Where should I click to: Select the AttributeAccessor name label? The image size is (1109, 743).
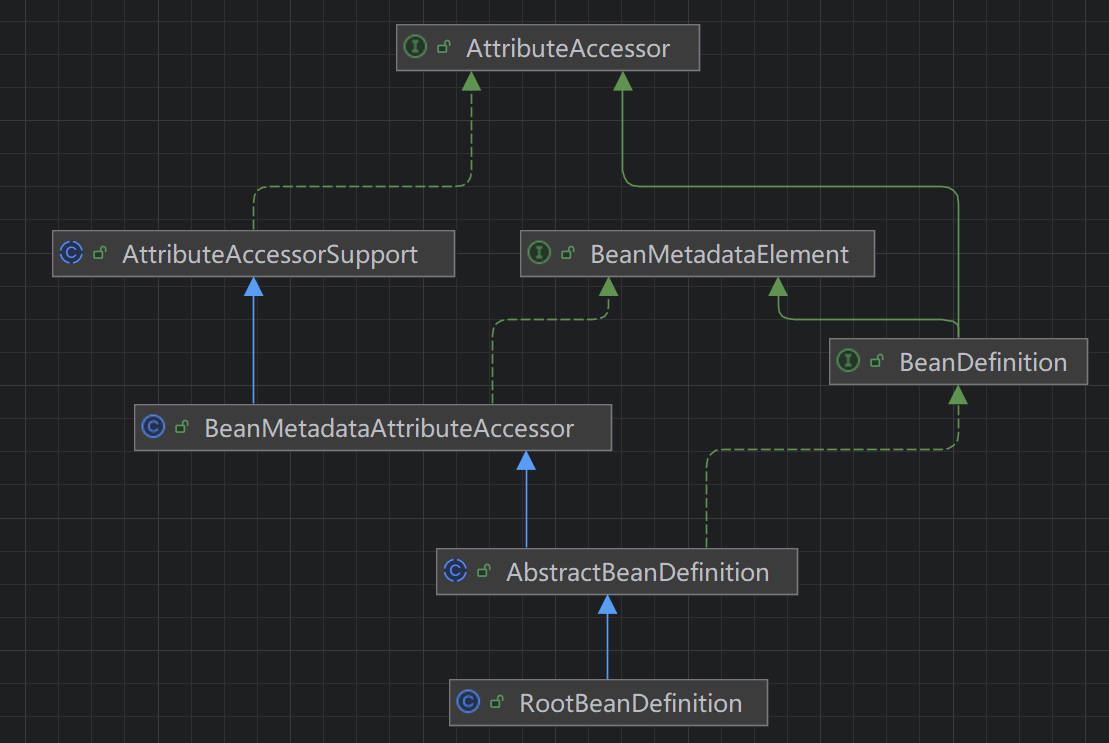pyautogui.click(x=567, y=48)
